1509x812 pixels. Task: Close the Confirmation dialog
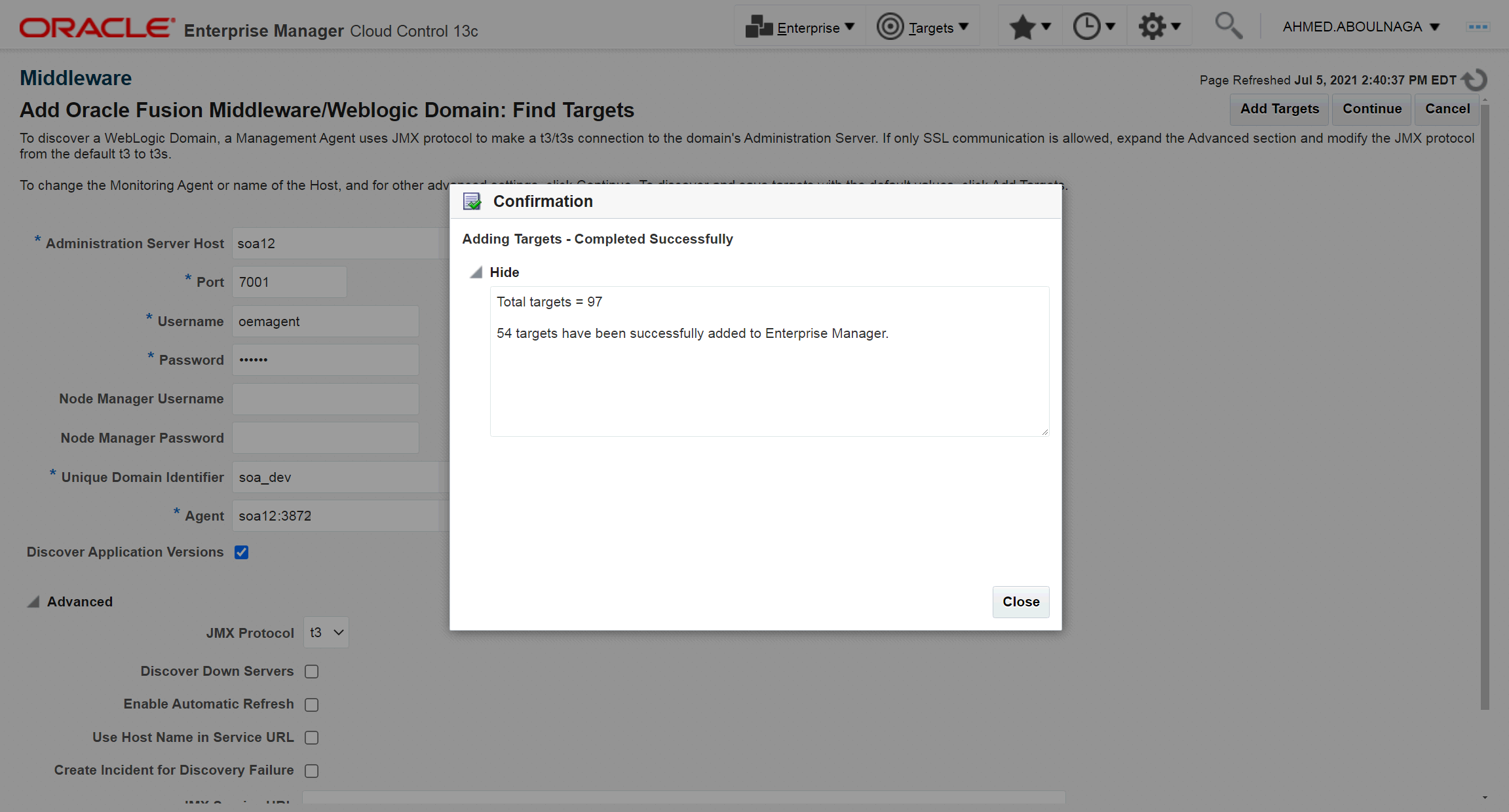[1020, 602]
